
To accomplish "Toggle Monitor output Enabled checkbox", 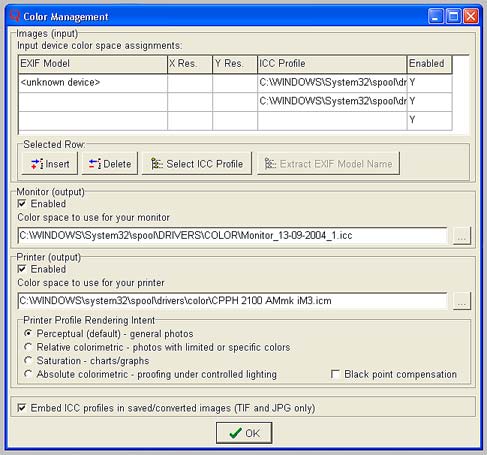I will pos(22,204).
